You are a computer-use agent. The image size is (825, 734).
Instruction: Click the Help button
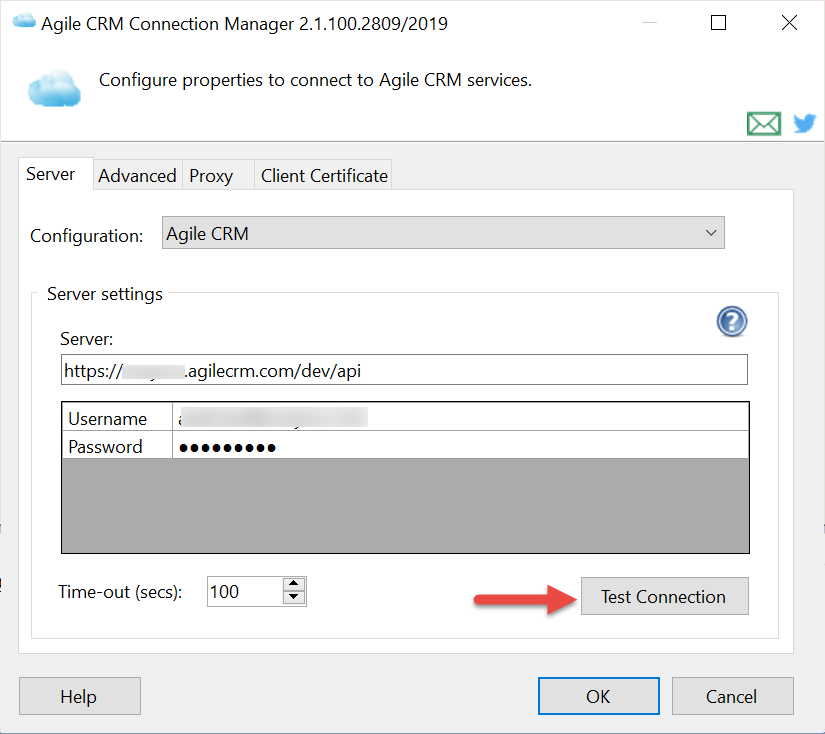[x=79, y=696]
